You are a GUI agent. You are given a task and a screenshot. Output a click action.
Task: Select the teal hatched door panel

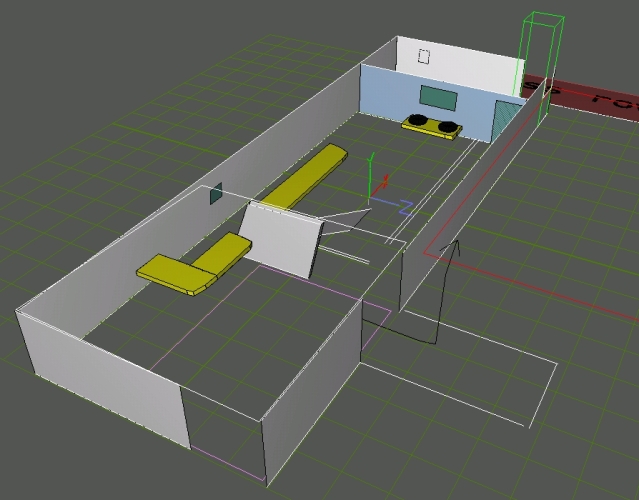click(505, 120)
